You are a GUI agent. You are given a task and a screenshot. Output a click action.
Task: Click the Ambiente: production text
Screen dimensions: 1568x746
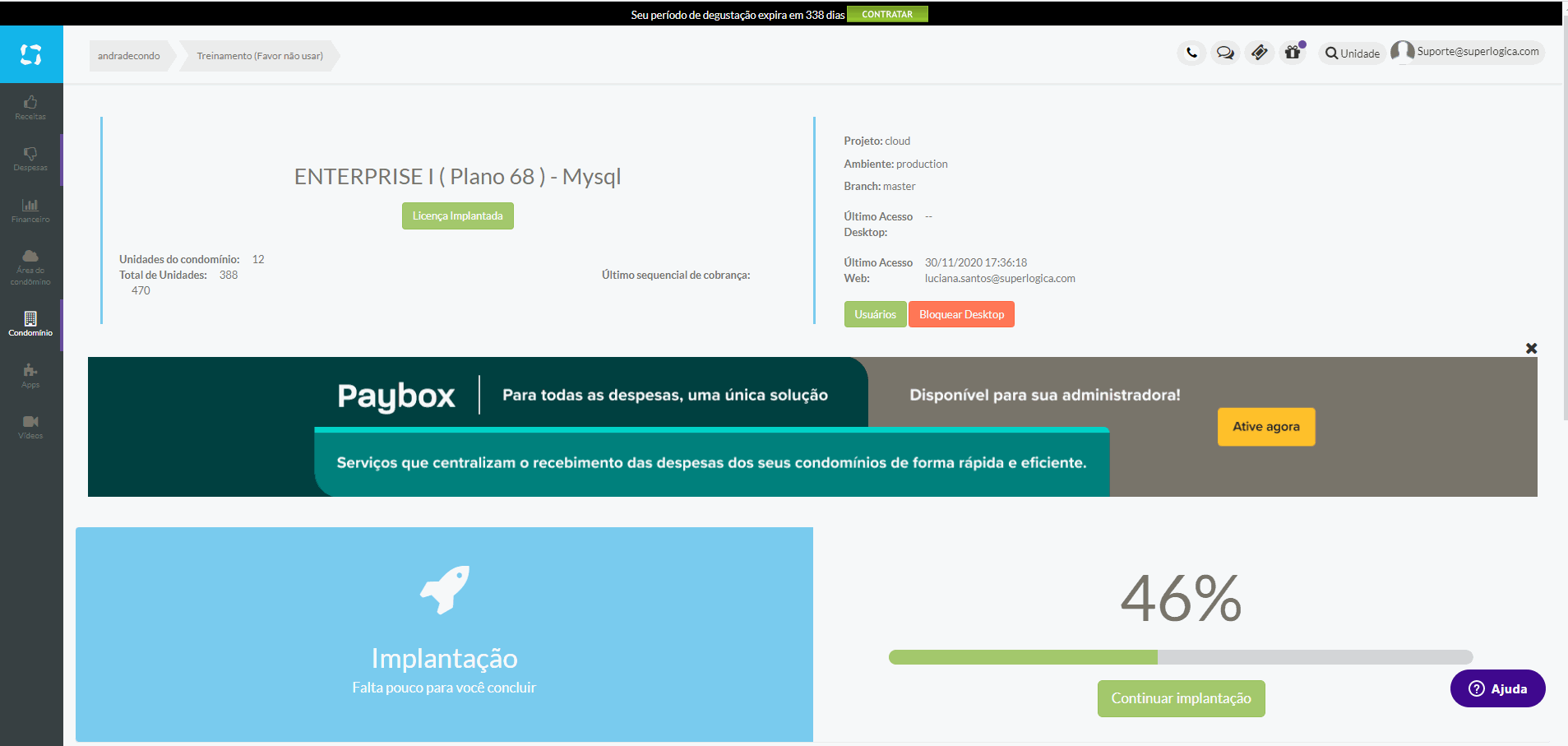tap(895, 164)
